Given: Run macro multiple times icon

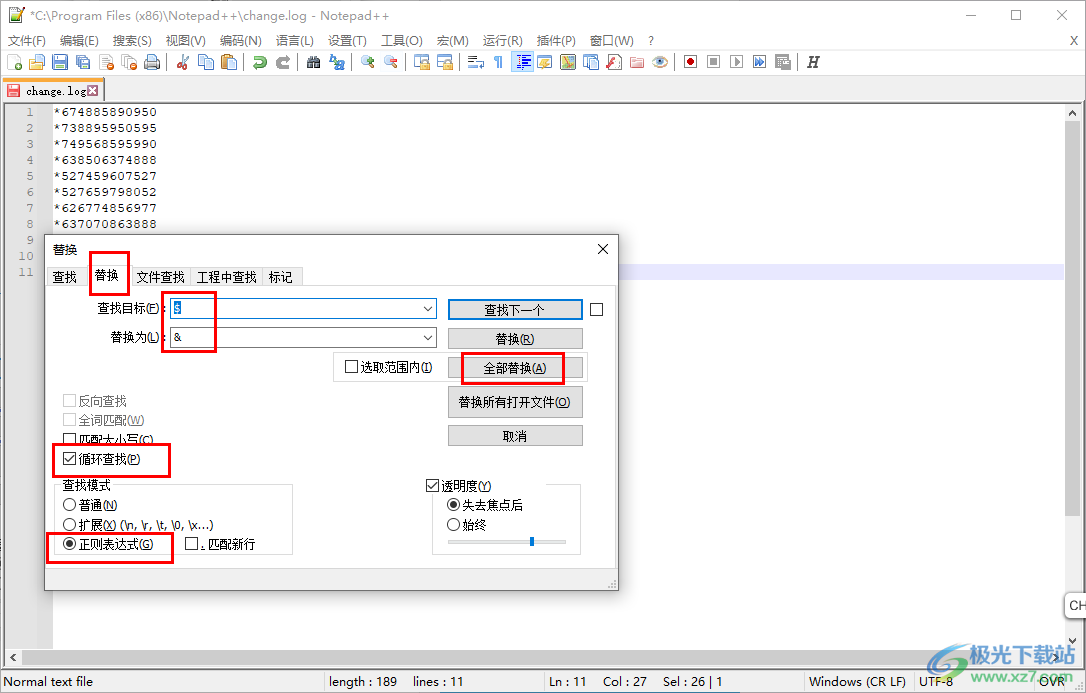Looking at the screenshot, I should click(x=760, y=62).
